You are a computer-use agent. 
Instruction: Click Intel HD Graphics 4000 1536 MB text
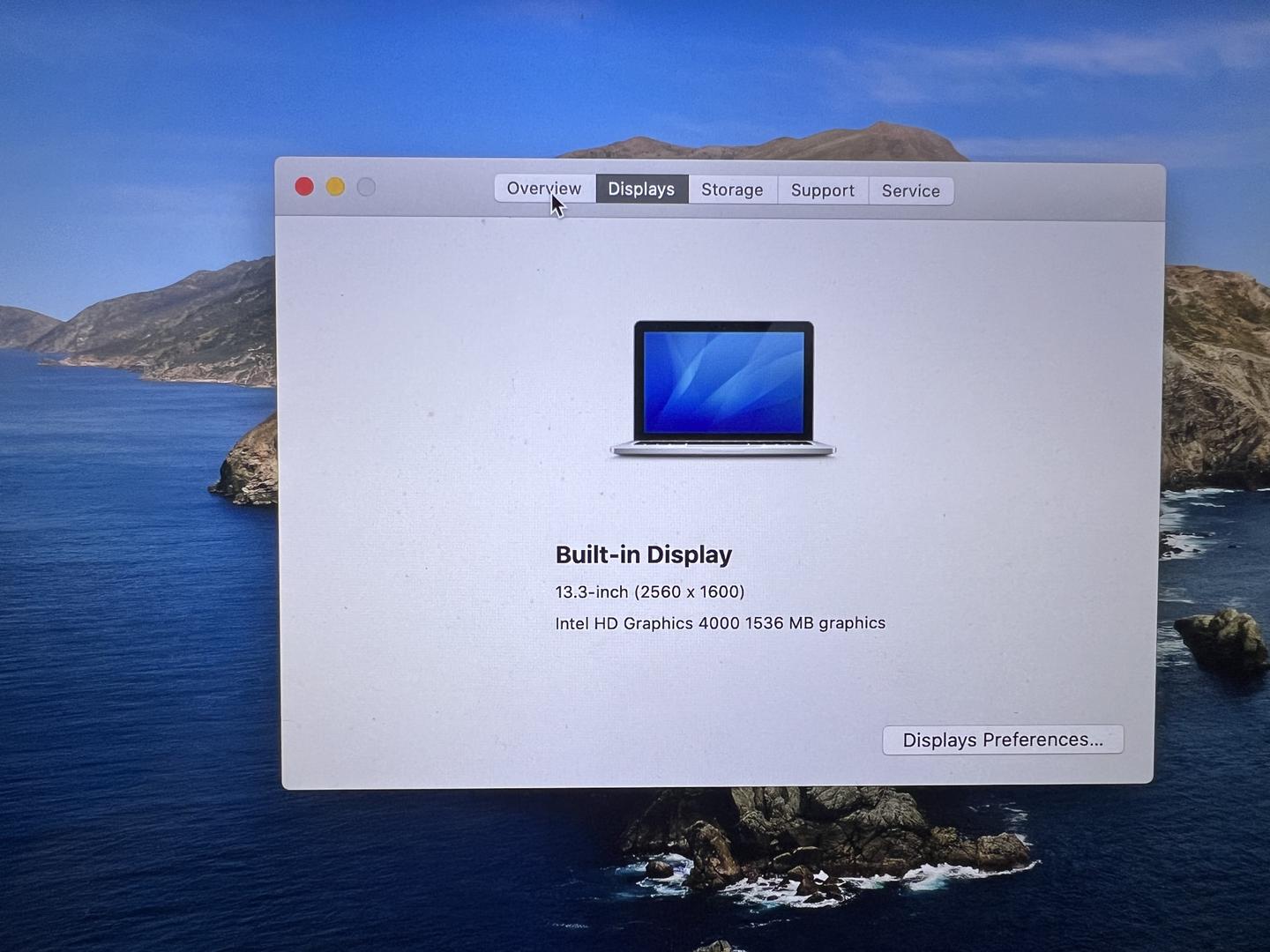coord(720,623)
